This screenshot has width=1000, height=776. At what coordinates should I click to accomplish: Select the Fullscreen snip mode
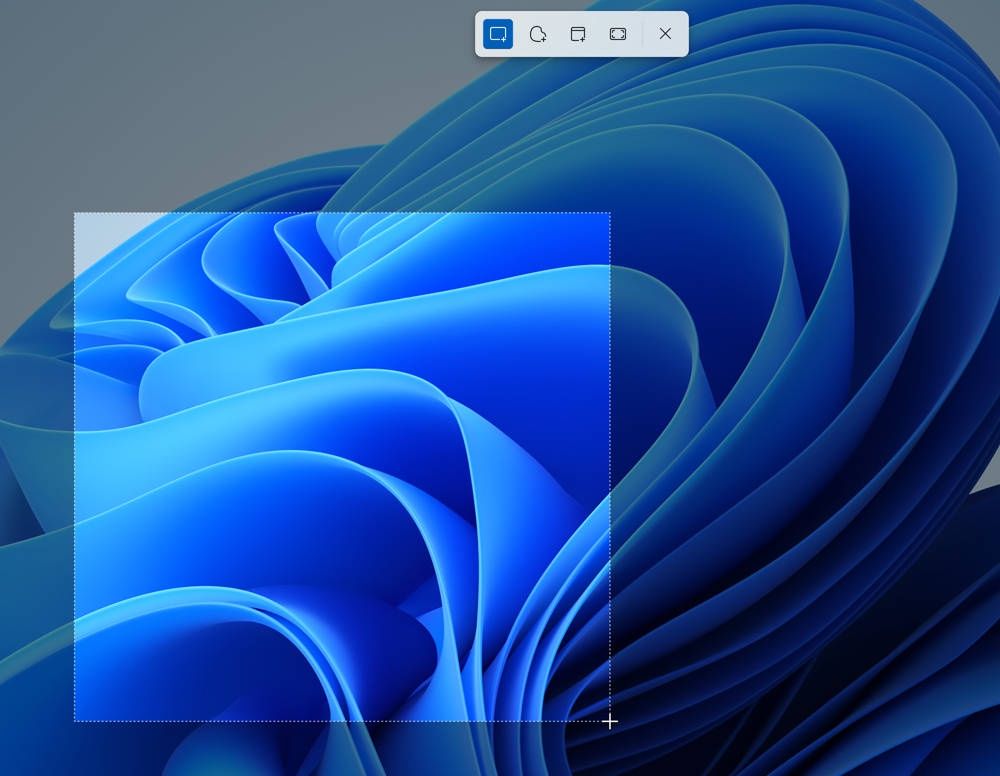coord(618,34)
